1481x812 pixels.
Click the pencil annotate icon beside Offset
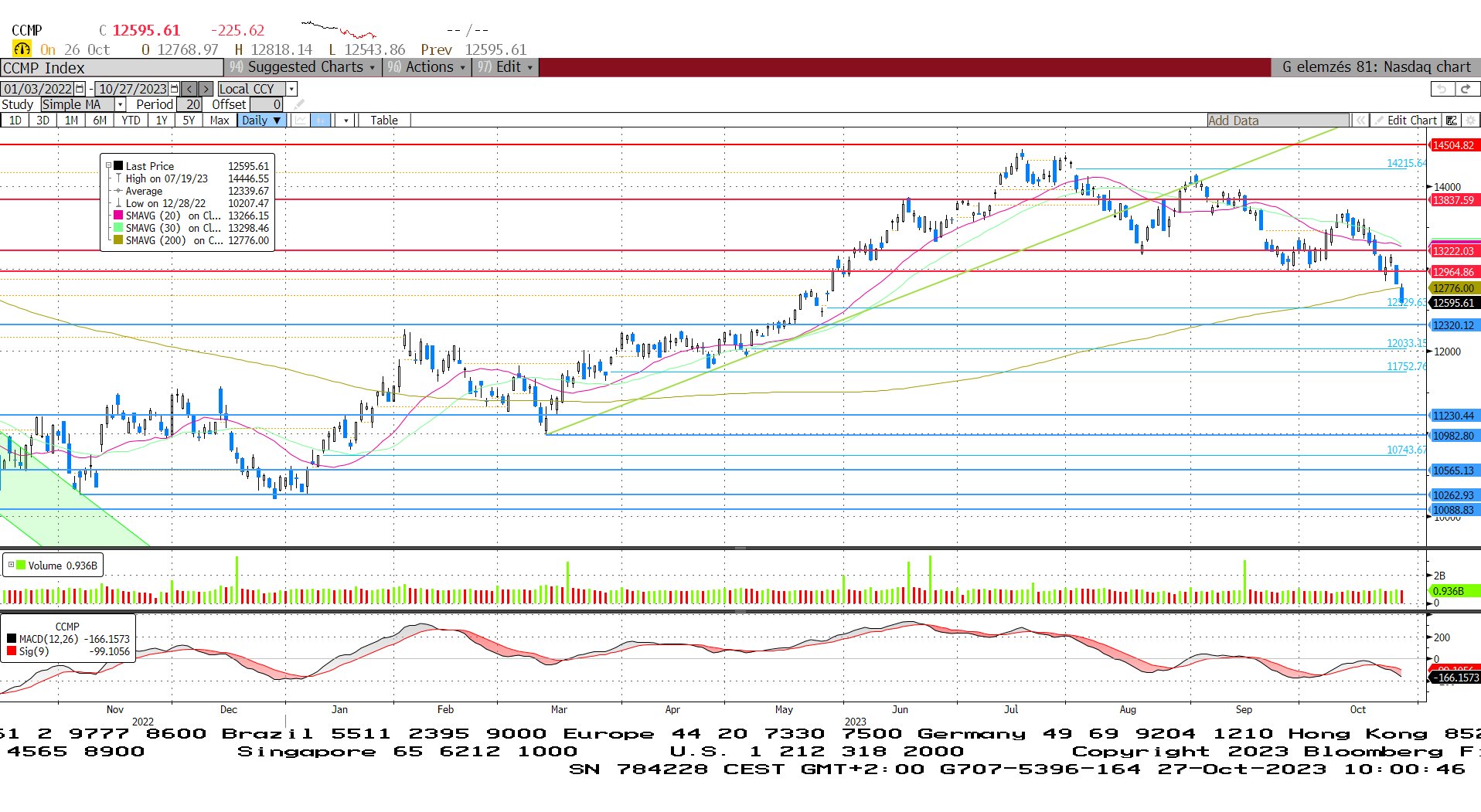click(299, 104)
